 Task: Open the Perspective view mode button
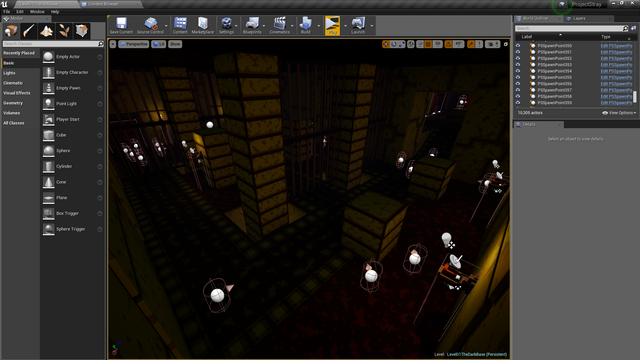[133, 44]
